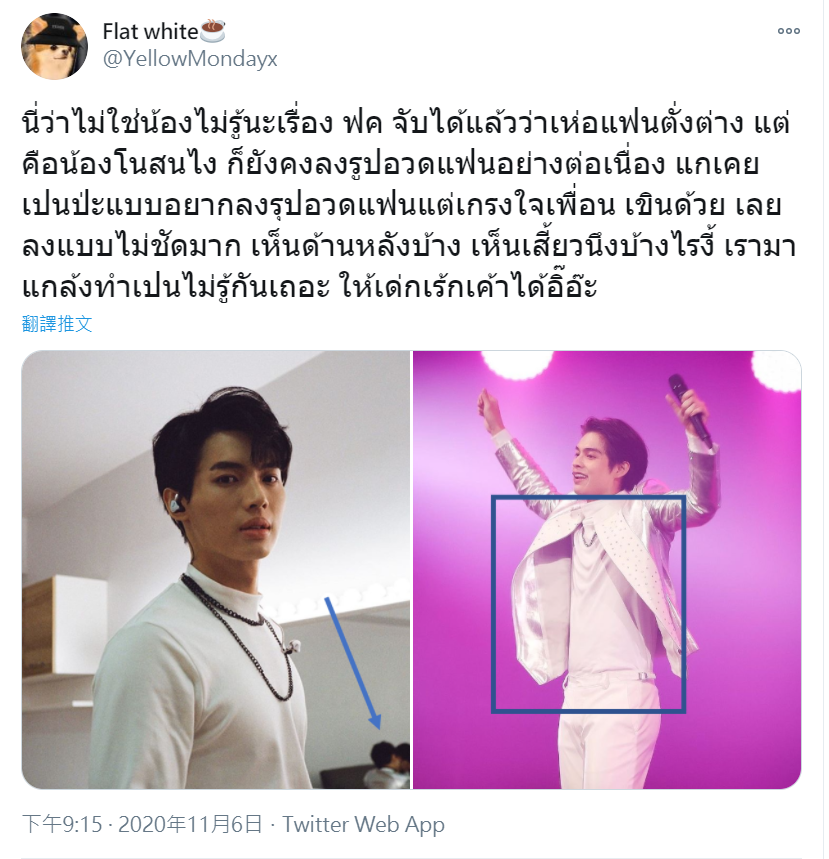Click the dog profile avatar picture
Viewport: 829px width, 859px height.
(54, 47)
